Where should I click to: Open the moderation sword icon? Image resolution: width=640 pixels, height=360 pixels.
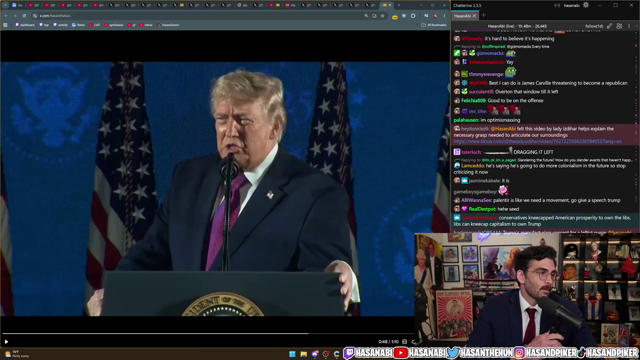click(609, 26)
